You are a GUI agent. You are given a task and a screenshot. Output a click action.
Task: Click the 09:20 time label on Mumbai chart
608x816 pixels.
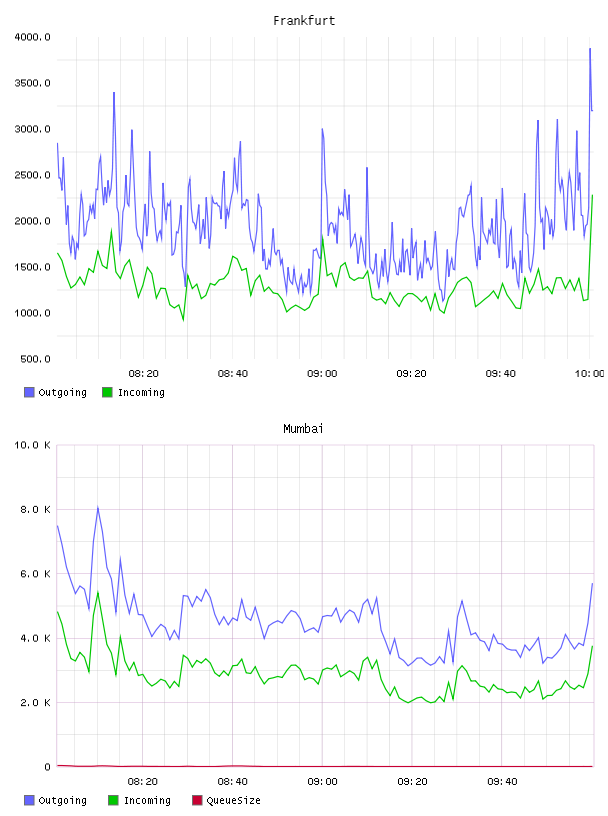412,782
